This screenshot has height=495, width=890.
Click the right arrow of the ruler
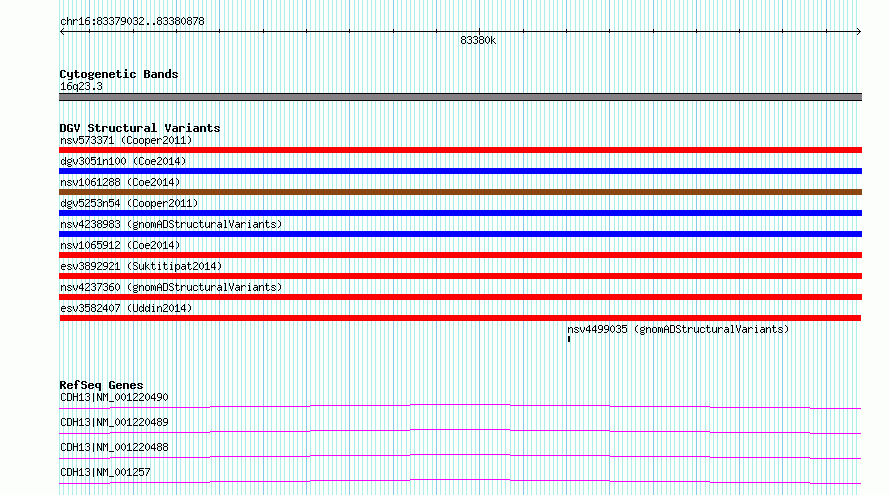(858, 32)
